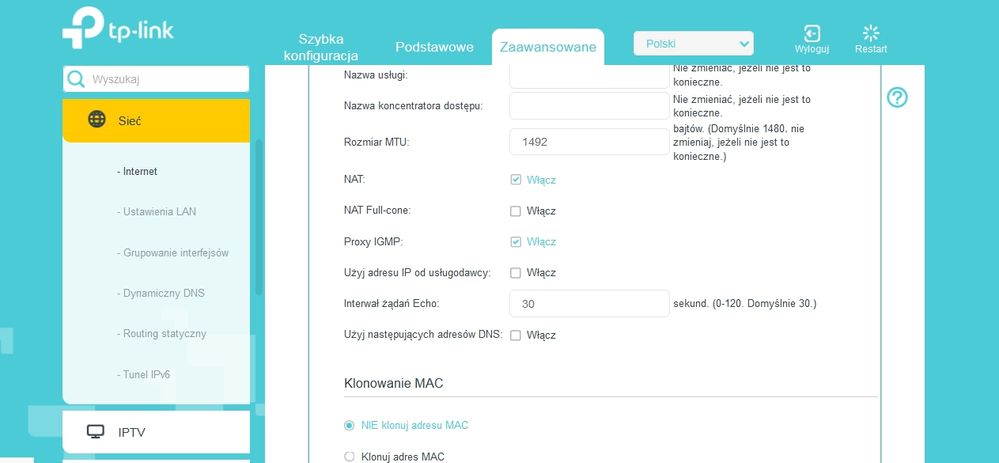Click the Rozmiar MTU input field
Image resolution: width=999 pixels, height=463 pixels.
point(588,142)
